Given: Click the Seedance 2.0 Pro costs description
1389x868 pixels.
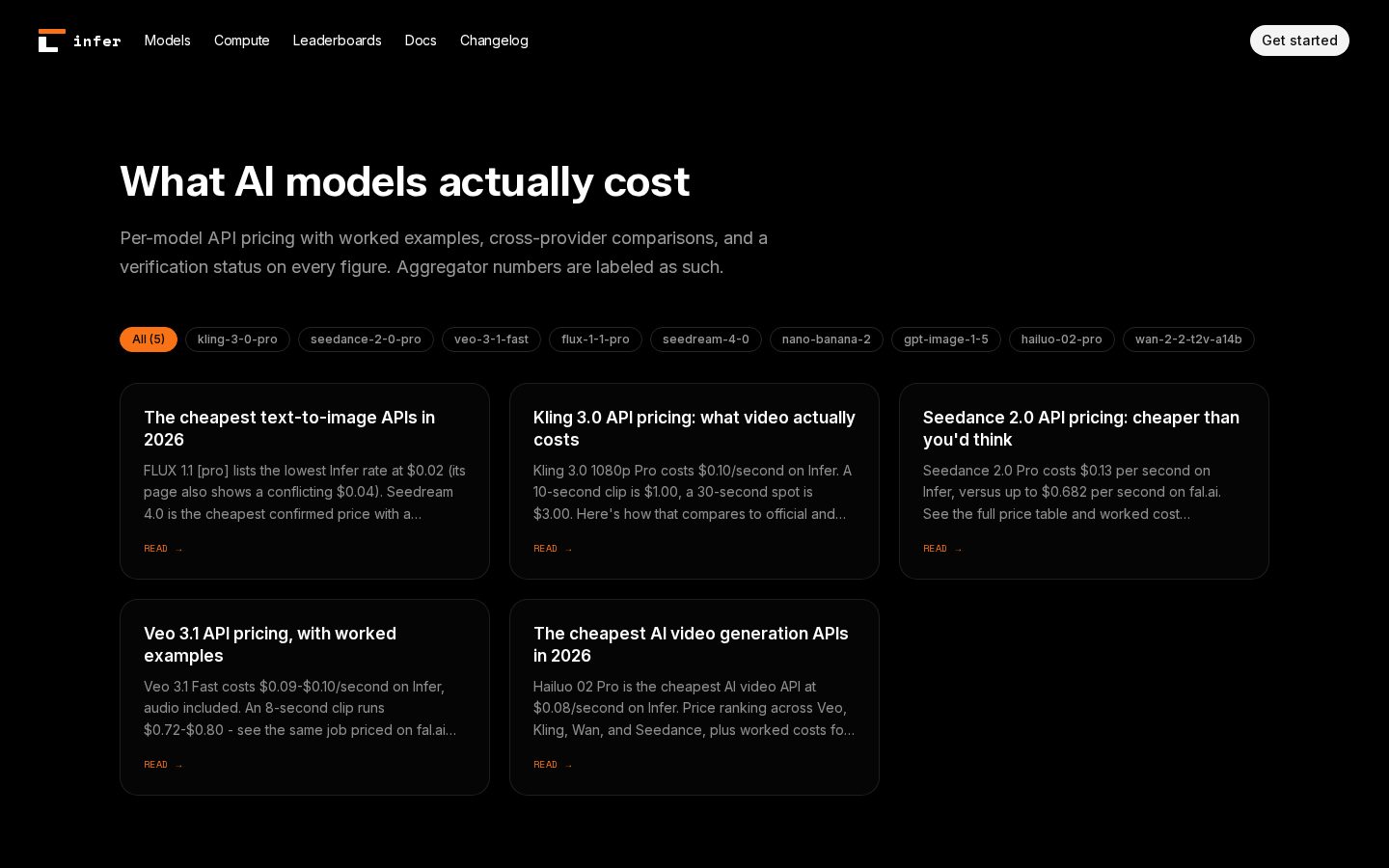Looking at the screenshot, I should tap(1072, 492).
